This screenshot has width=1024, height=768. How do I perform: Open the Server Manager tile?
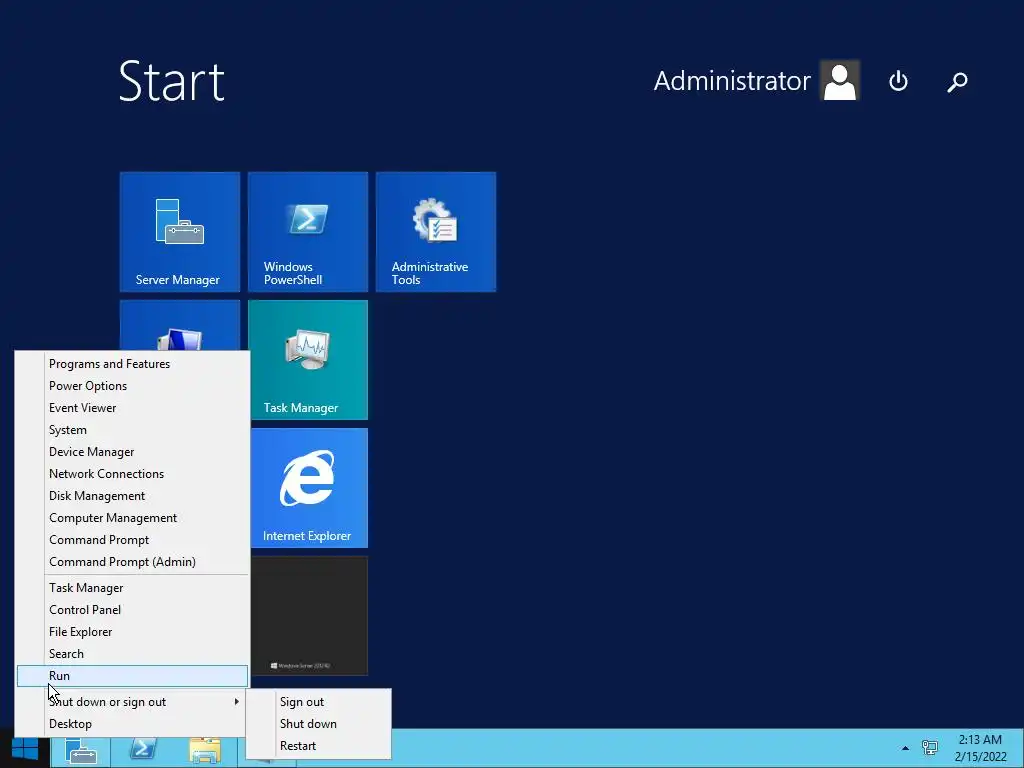click(180, 232)
